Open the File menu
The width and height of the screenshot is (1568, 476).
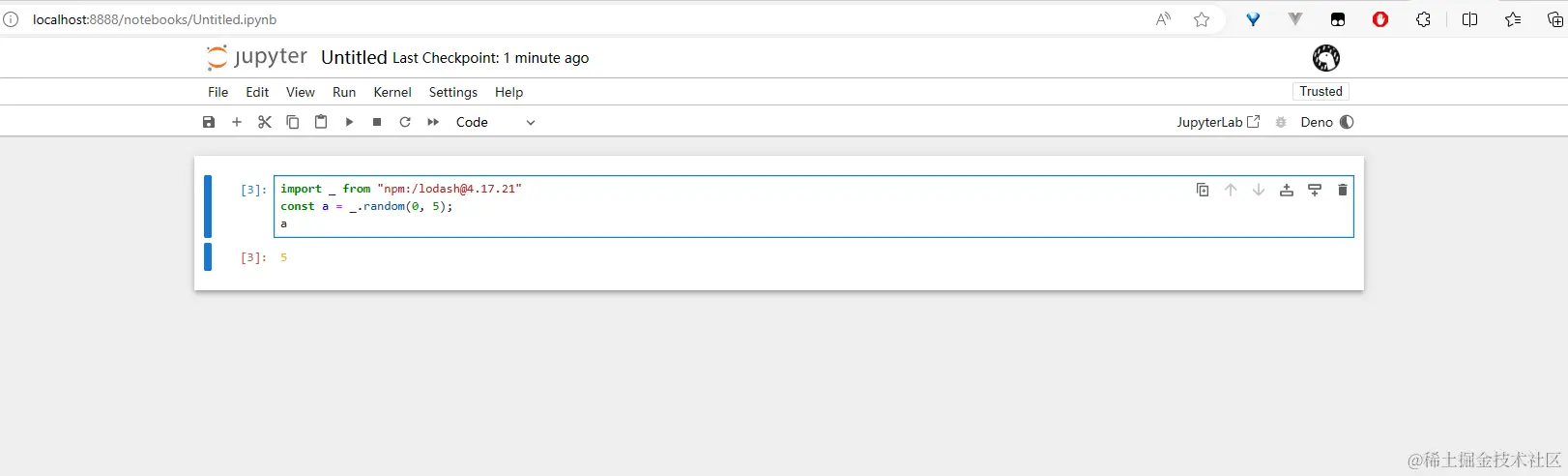(x=218, y=92)
